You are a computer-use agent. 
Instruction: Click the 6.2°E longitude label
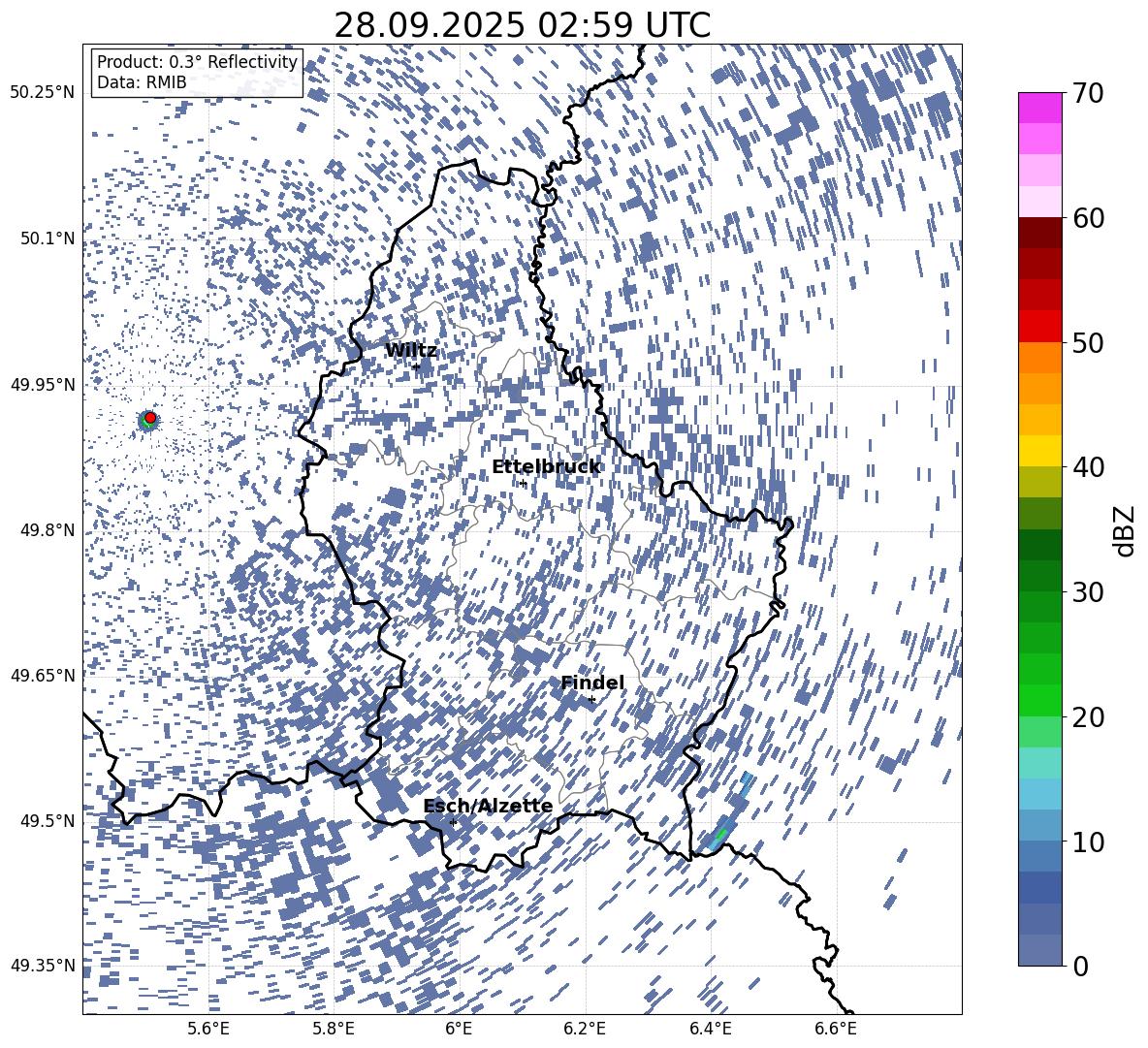[x=585, y=1029]
